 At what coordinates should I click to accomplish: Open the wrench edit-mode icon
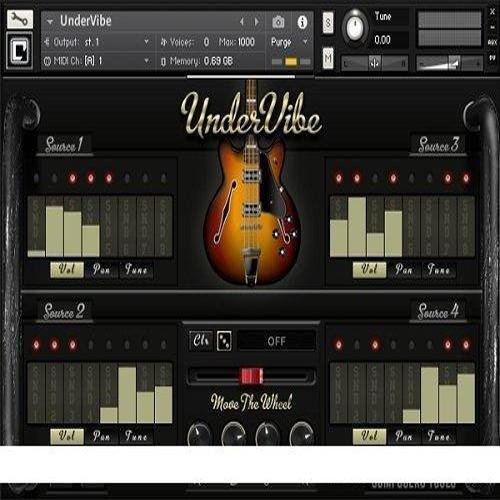tap(20, 19)
